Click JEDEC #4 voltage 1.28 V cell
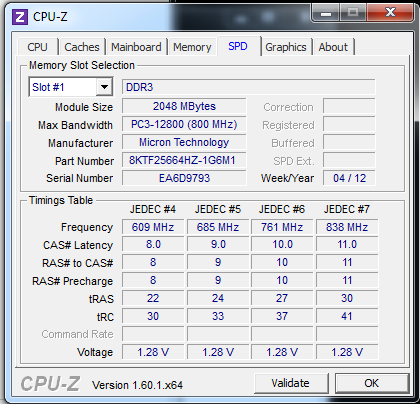Screen dimensions: 420x404 (x=153, y=352)
